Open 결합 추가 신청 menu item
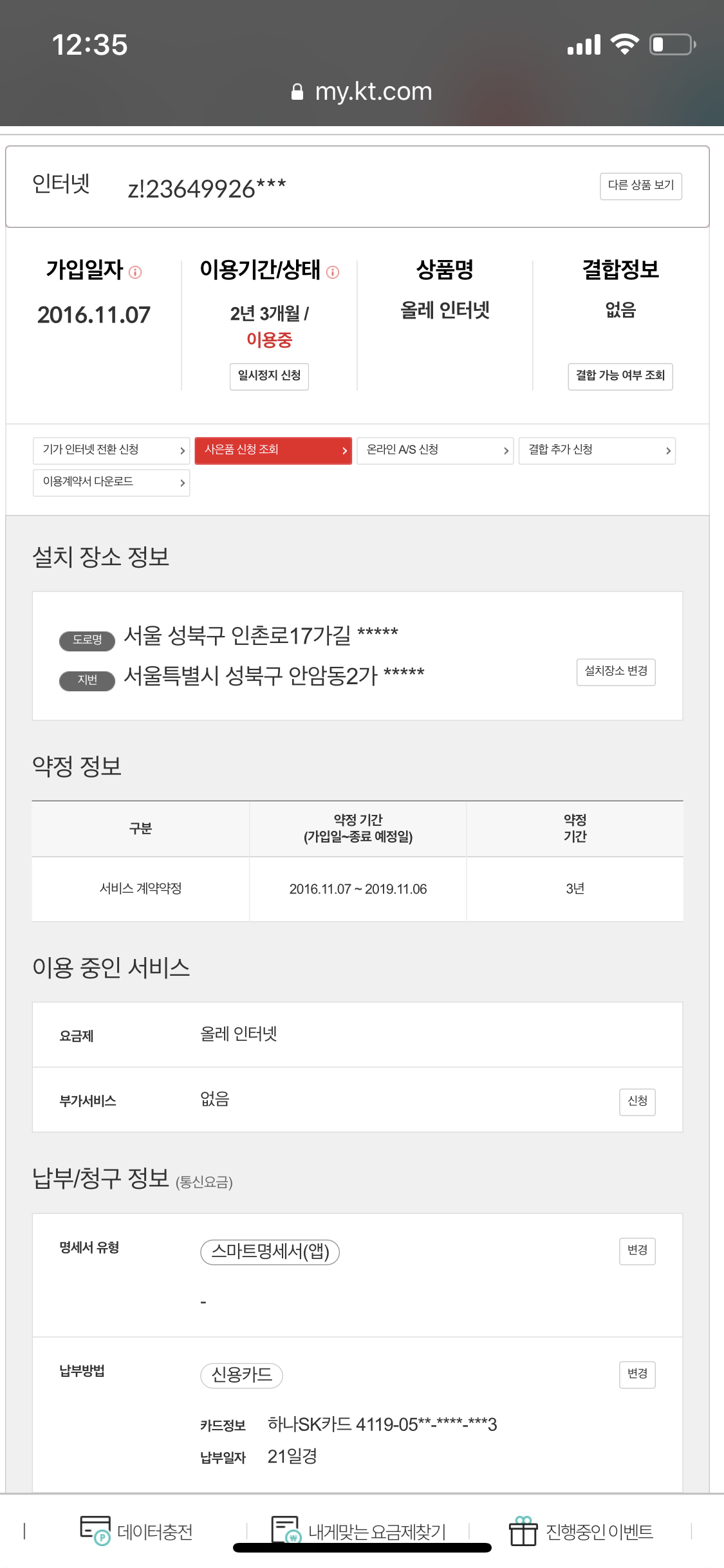This screenshot has height=1568, width=724. (x=597, y=450)
